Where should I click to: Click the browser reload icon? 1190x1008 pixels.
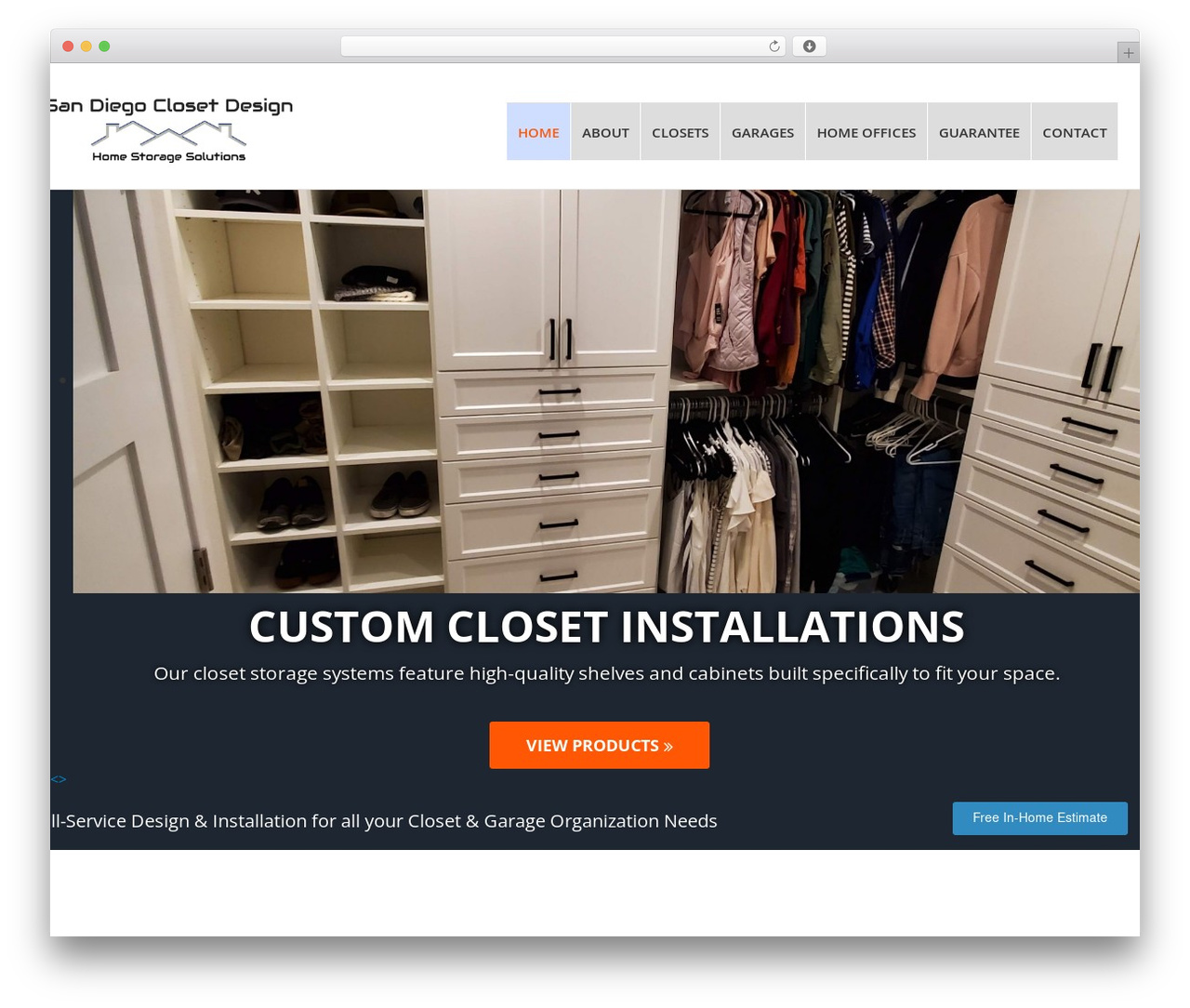[x=773, y=46]
